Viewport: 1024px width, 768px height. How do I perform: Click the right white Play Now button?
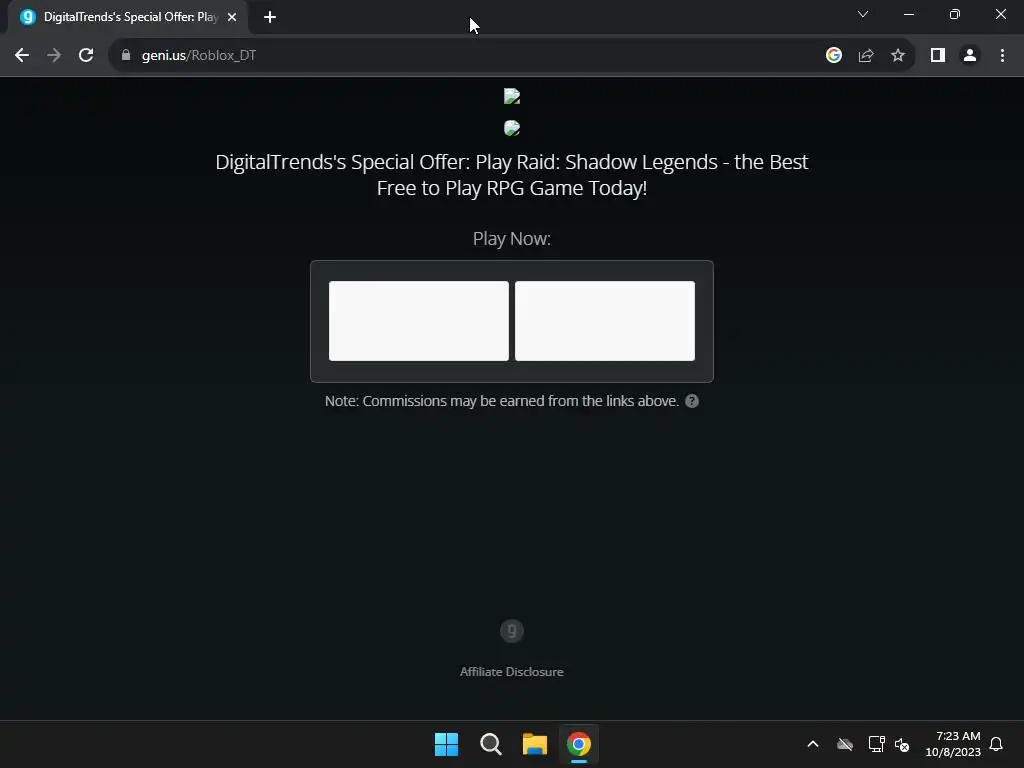[x=605, y=321]
